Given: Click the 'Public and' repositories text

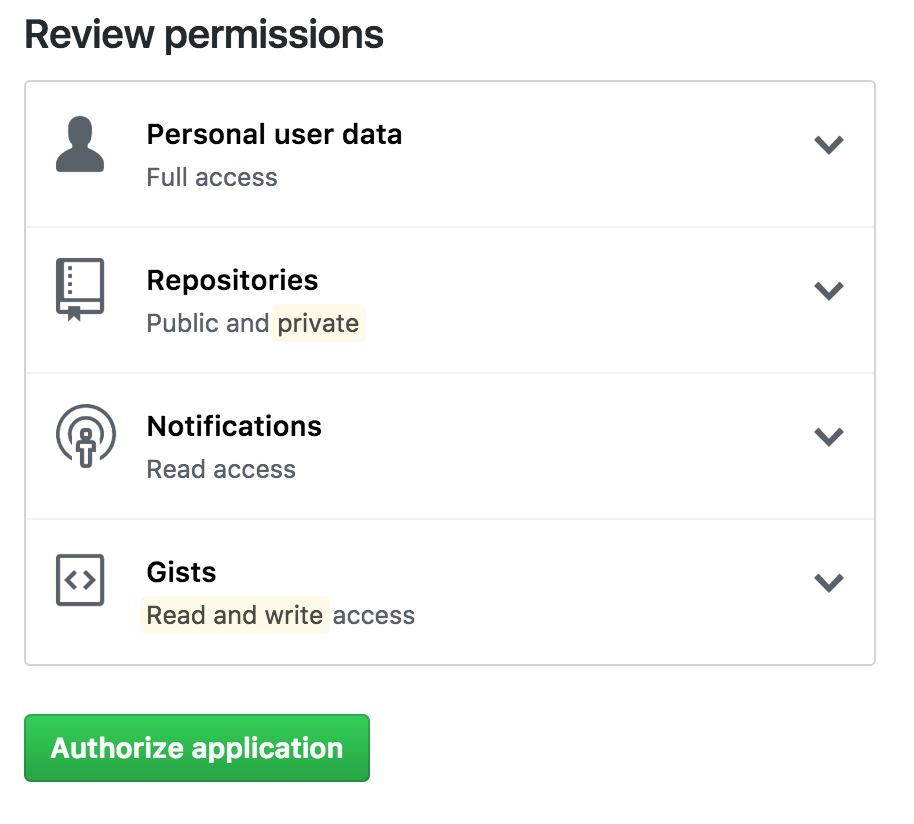Looking at the screenshot, I should click(x=208, y=323).
